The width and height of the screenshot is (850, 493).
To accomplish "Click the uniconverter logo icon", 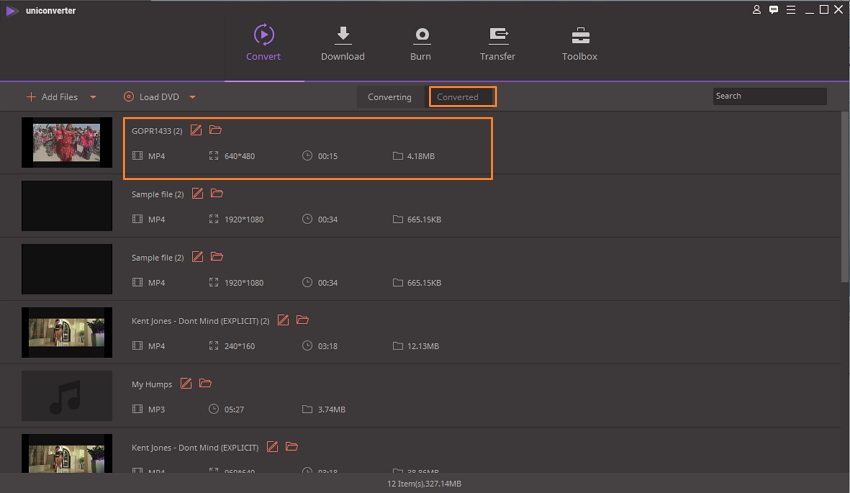I will [11, 10].
